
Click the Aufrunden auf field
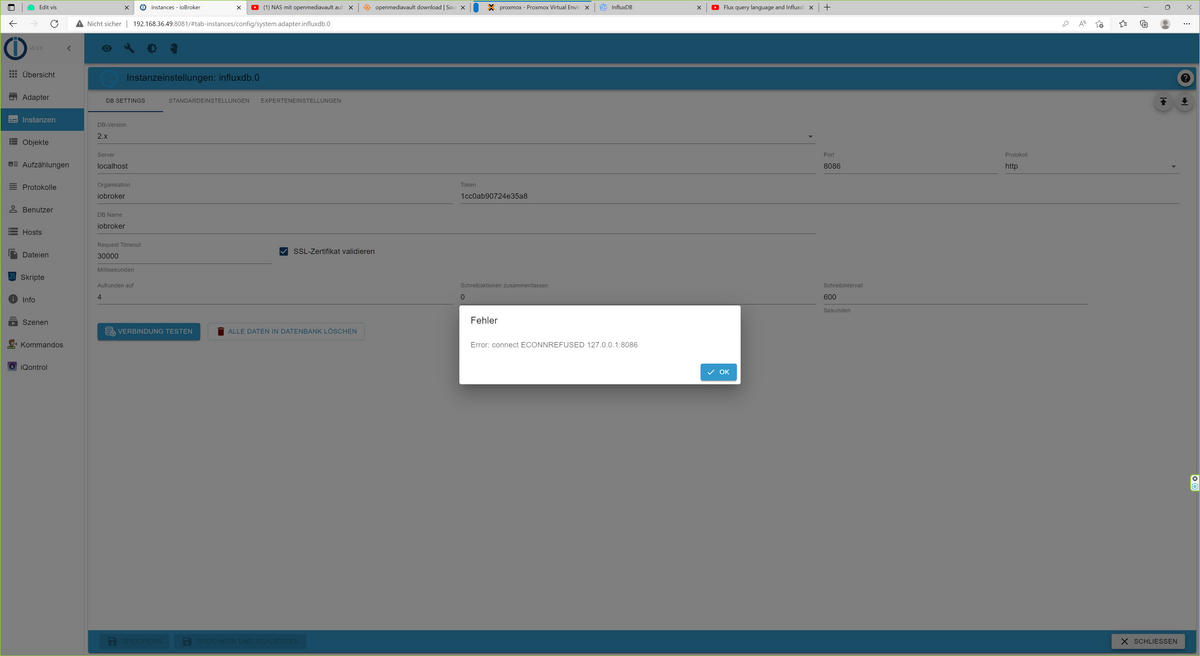[x=275, y=297]
